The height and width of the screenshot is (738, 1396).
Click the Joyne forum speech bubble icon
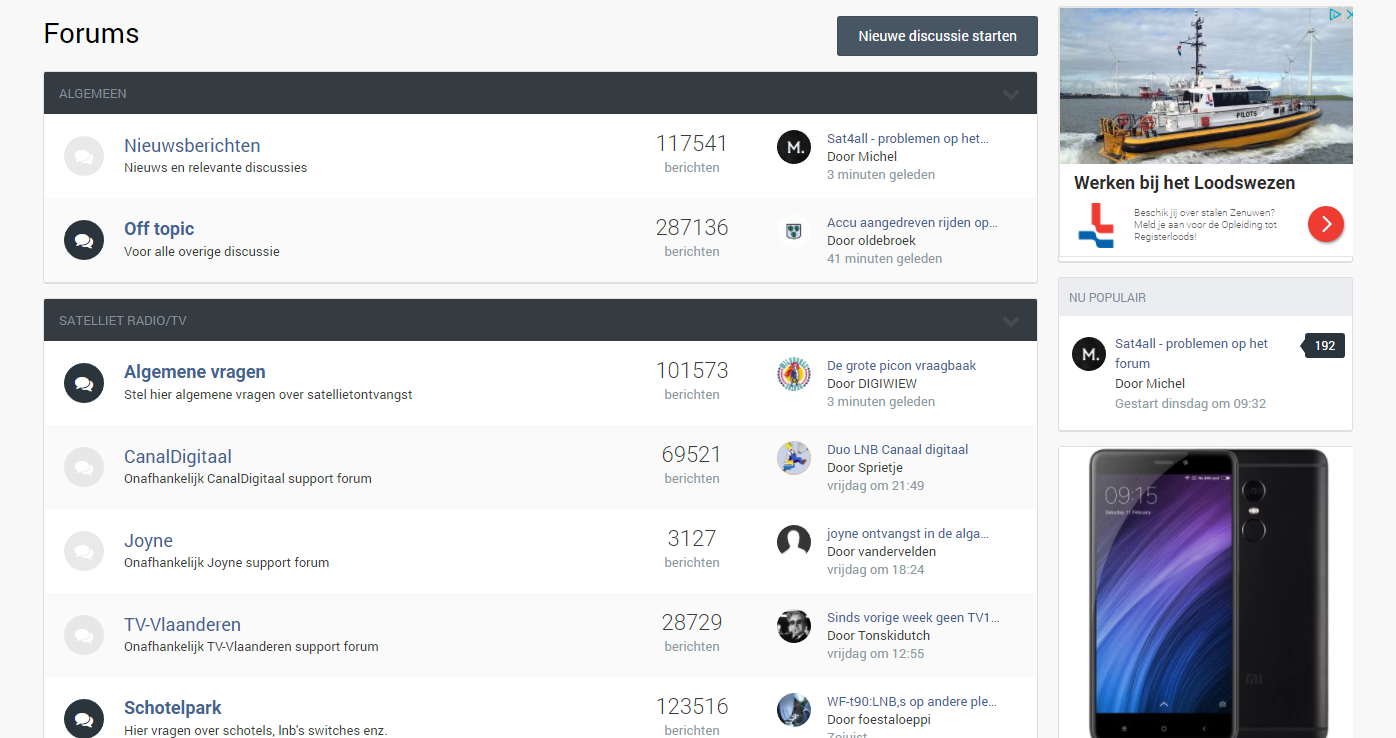(84, 551)
